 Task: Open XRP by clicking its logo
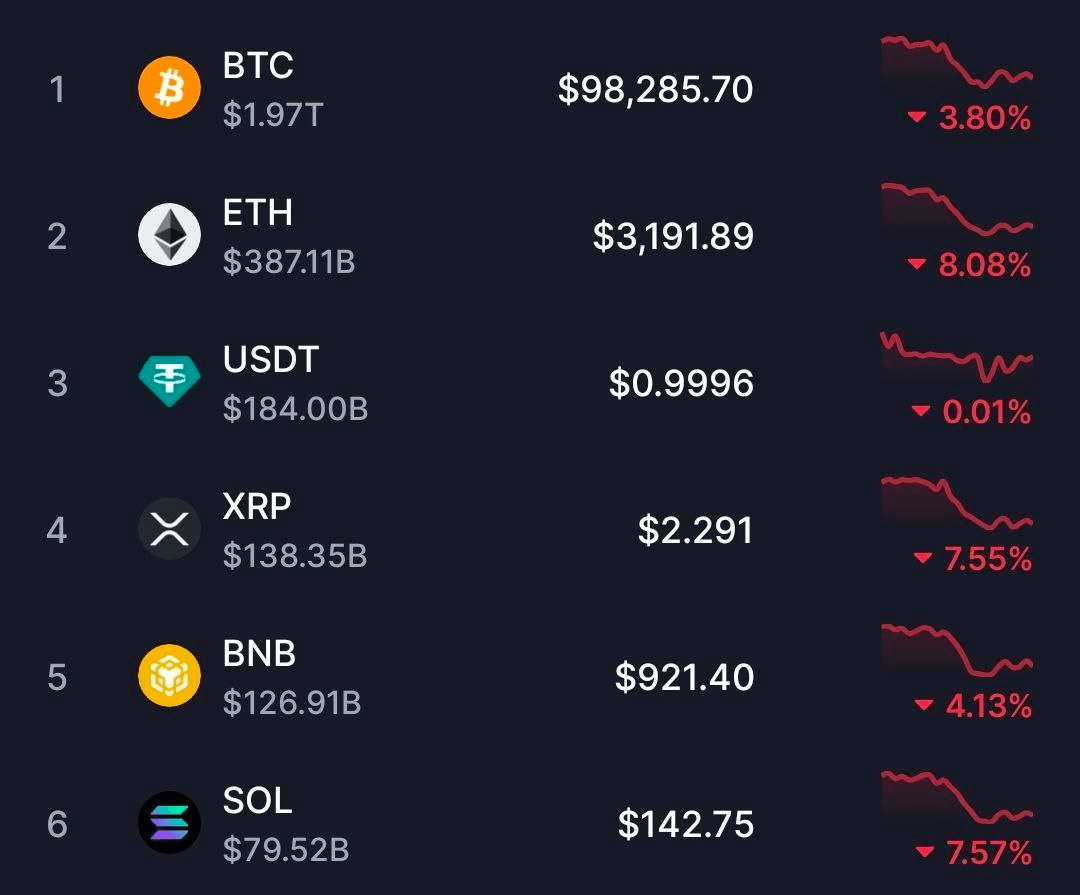click(x=168, y=528)
